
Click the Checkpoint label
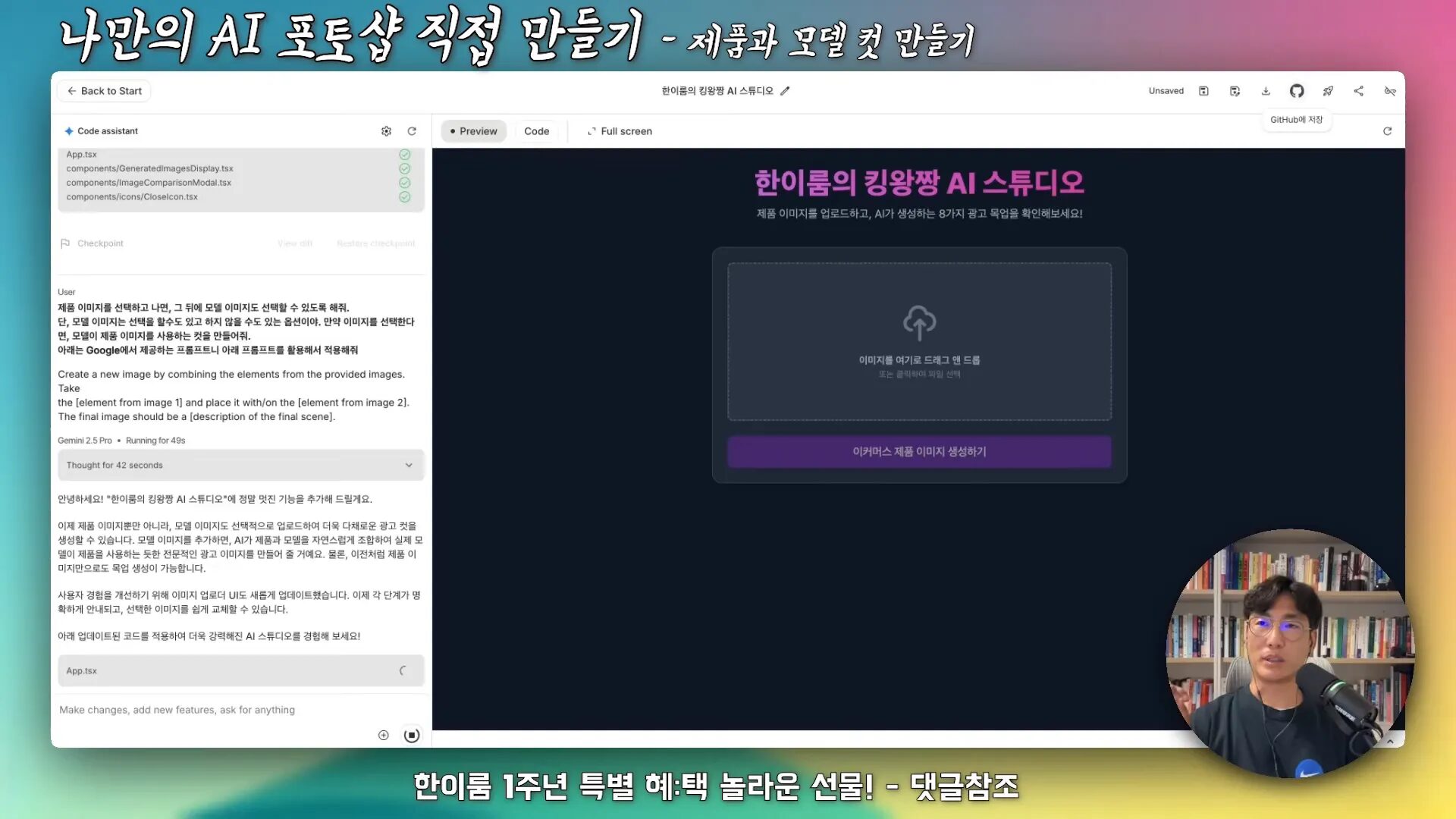click(x=100, y=243)
